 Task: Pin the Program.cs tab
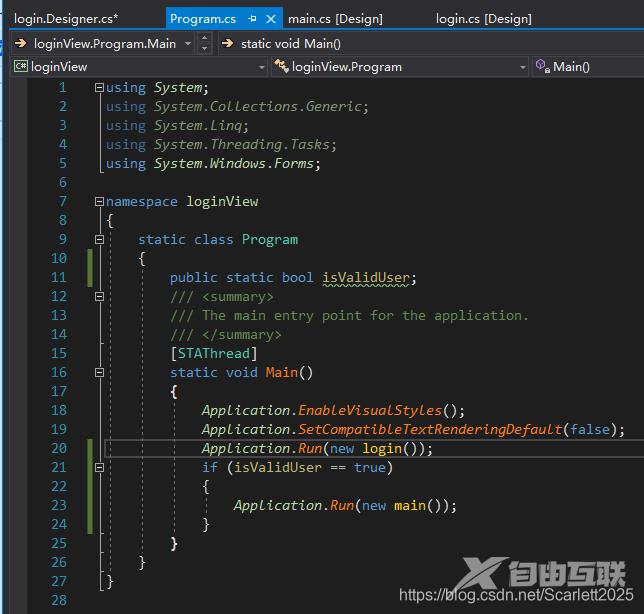coord(251,19)
